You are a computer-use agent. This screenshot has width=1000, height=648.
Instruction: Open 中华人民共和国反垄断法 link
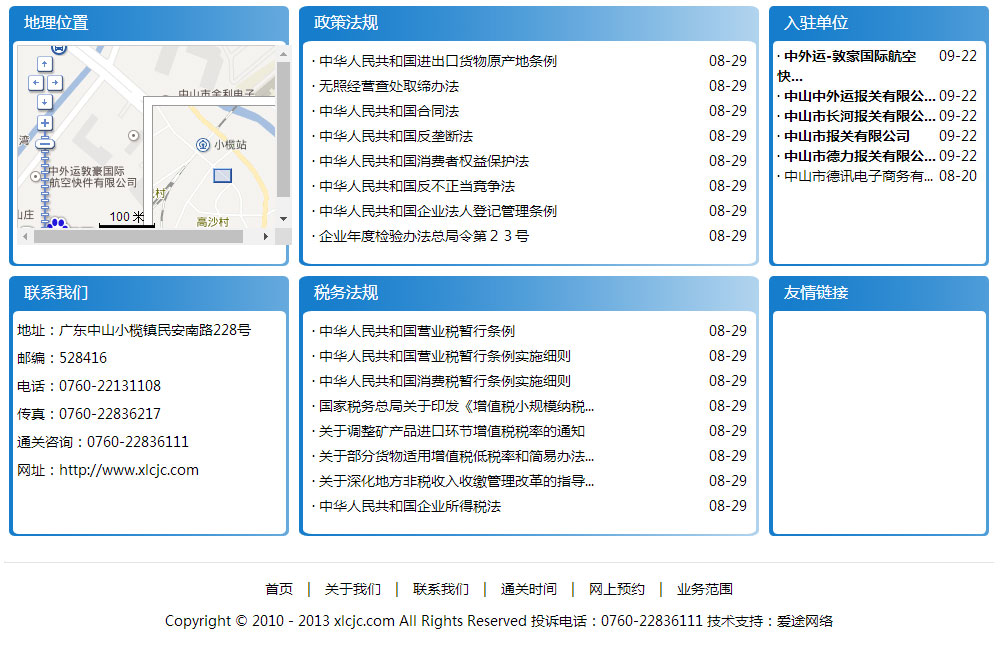[x=395, y=136]
